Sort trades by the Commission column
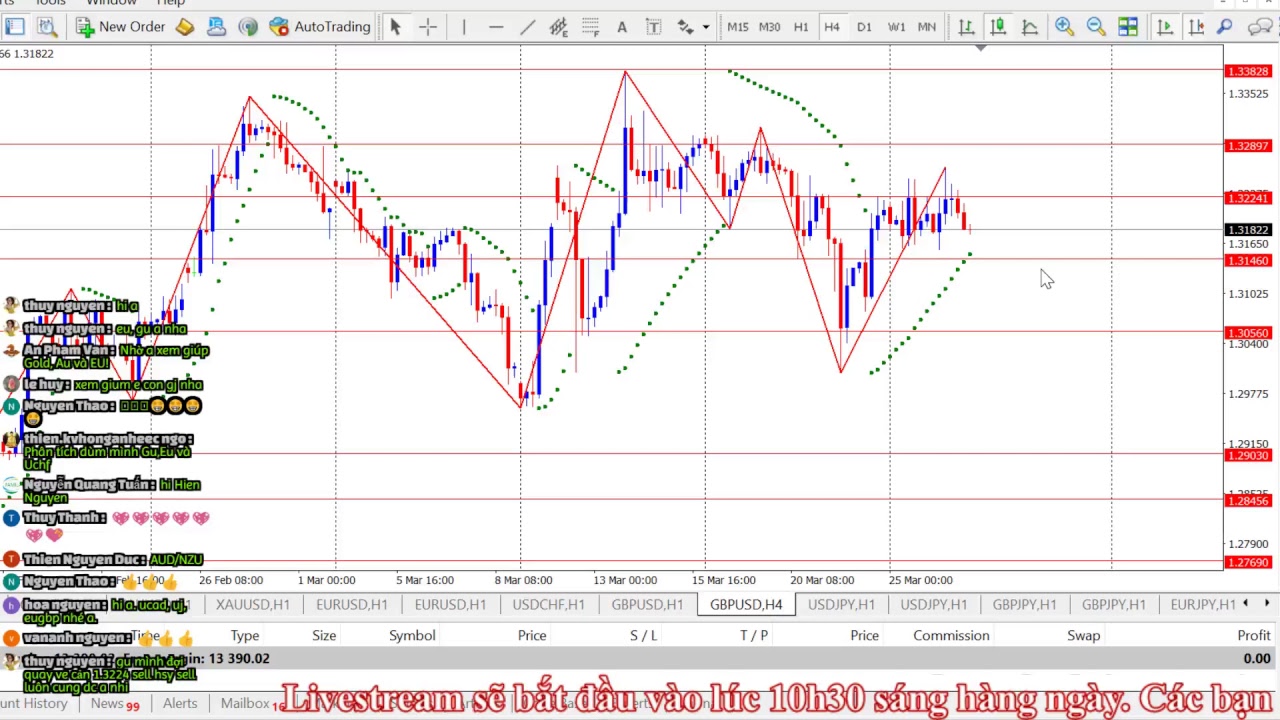The height and width of the screenshot is (720, 1280). (x=951, y=635)
